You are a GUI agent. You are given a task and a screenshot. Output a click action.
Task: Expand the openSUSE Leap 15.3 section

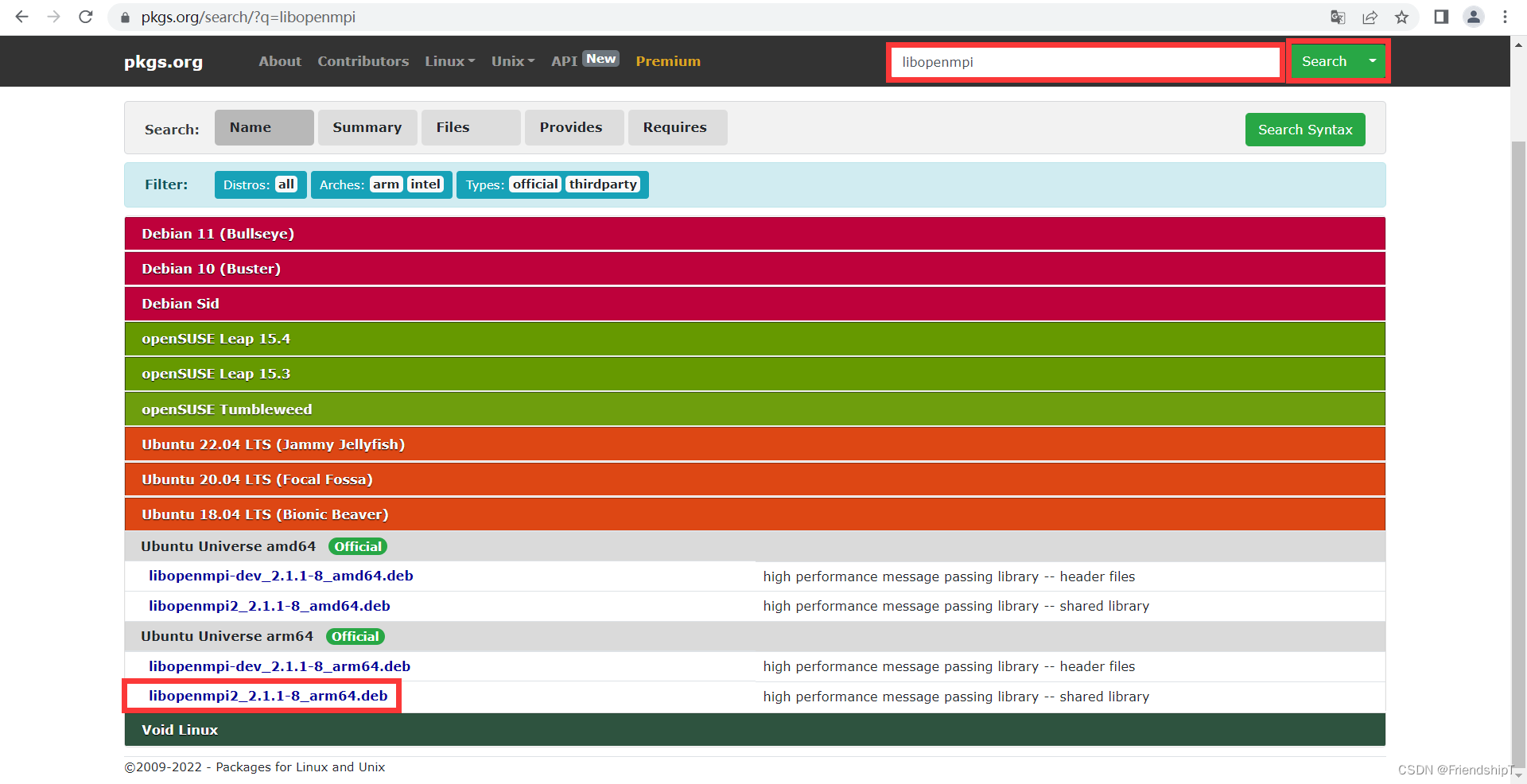click(755, 374)
